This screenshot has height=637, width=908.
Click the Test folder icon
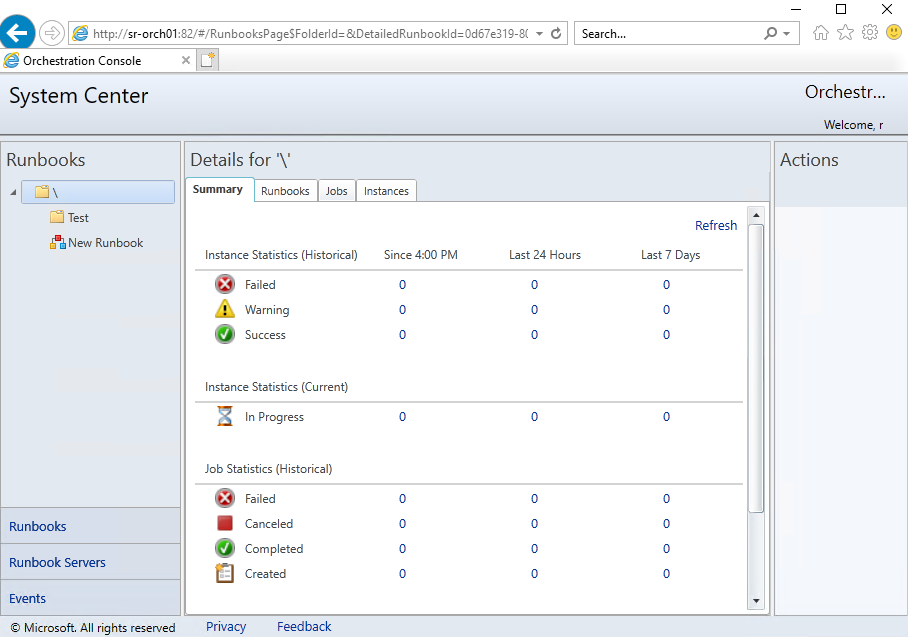click(x=57, y=218)
